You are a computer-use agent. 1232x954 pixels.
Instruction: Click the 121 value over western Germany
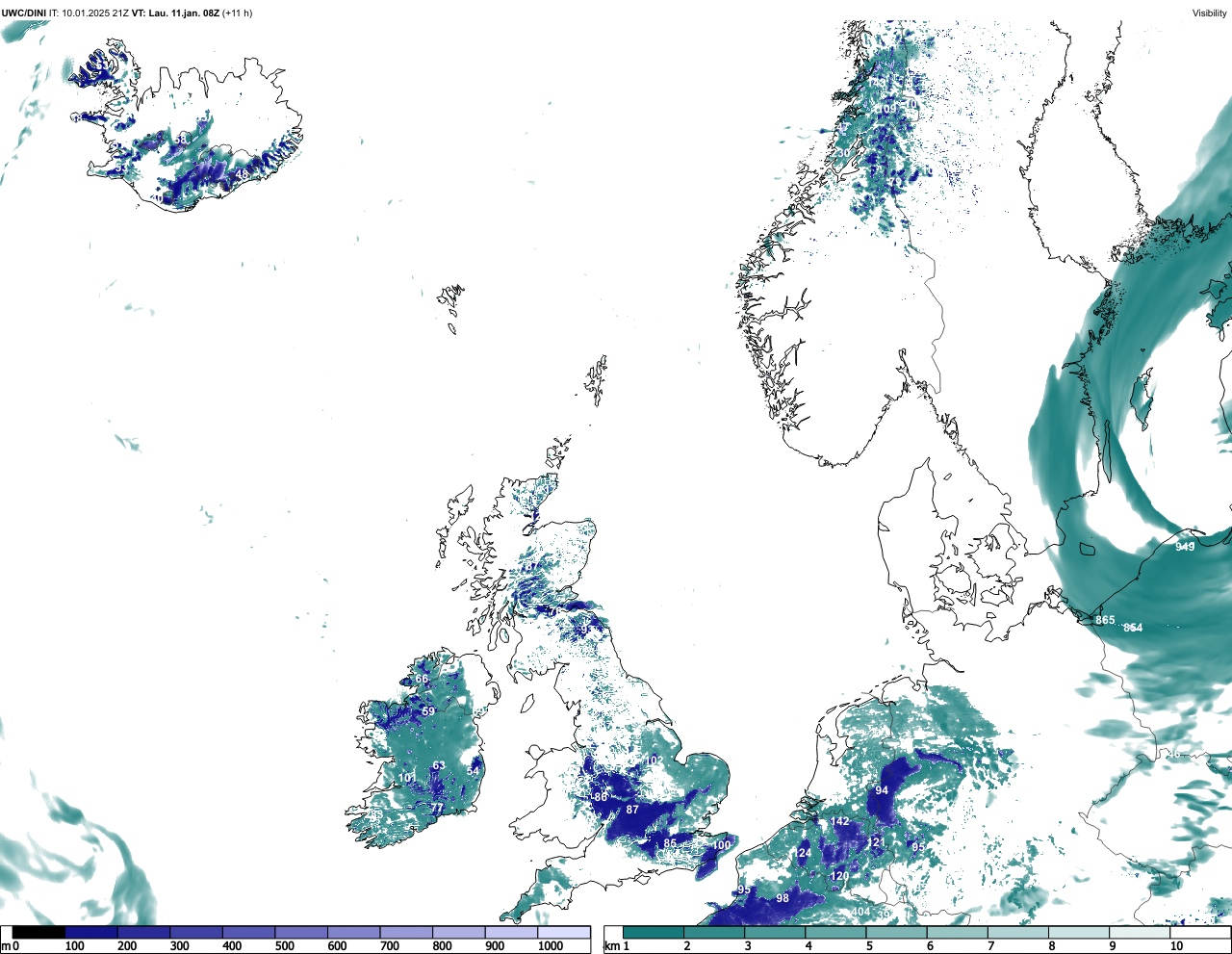[x=875, y=842]
